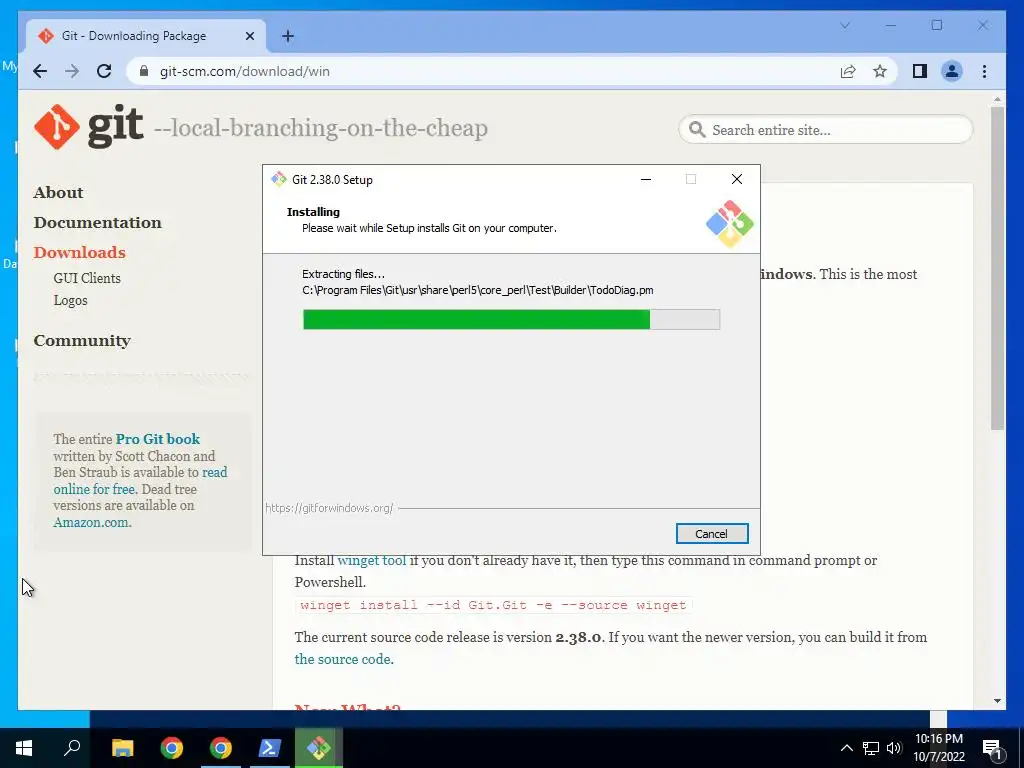This screenshot has height=768, width=1024.
Task: Minimize the Chrome window
Action: pos(891,25)
